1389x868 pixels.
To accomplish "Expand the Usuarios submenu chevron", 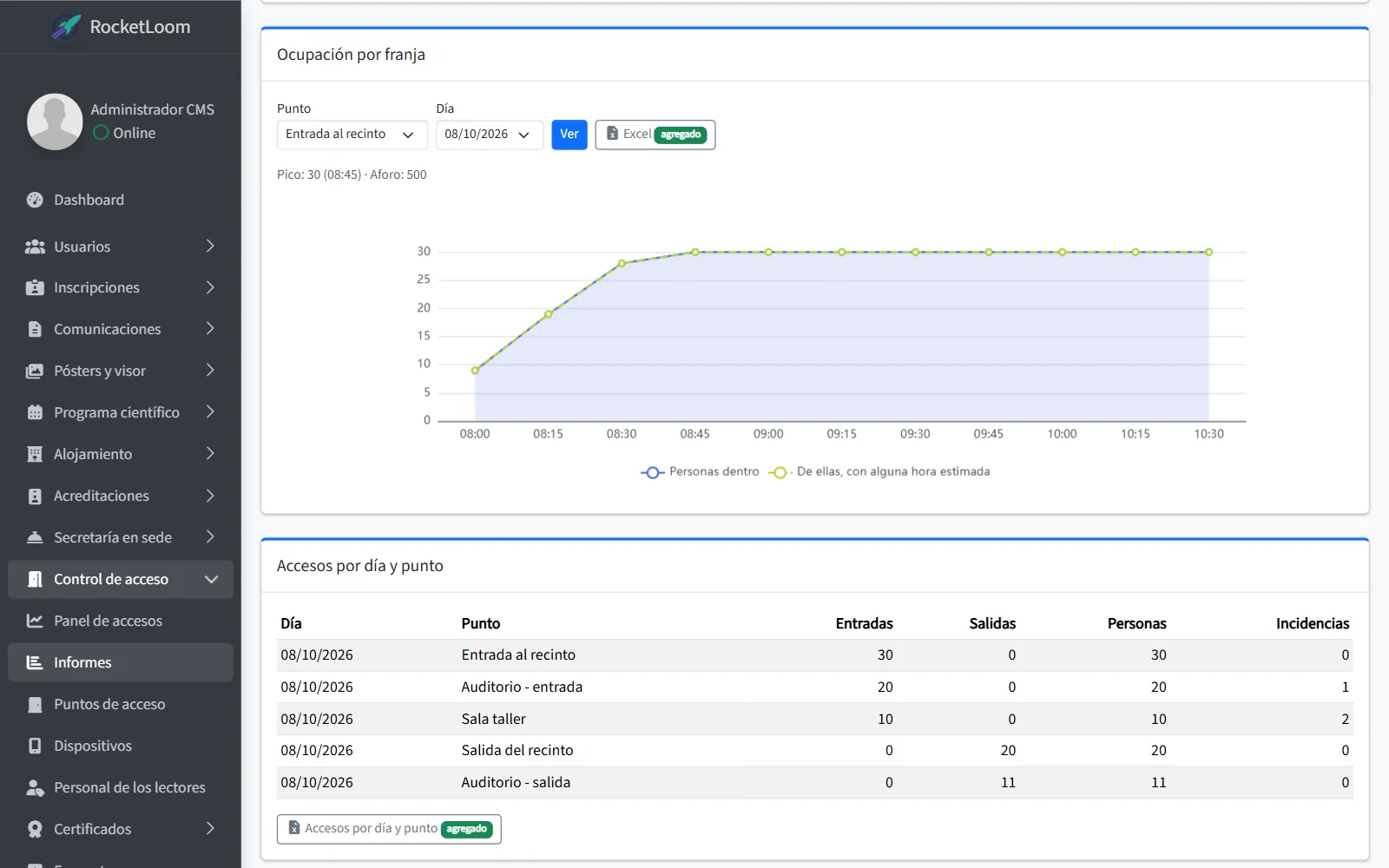I will (x=210, y=247).
